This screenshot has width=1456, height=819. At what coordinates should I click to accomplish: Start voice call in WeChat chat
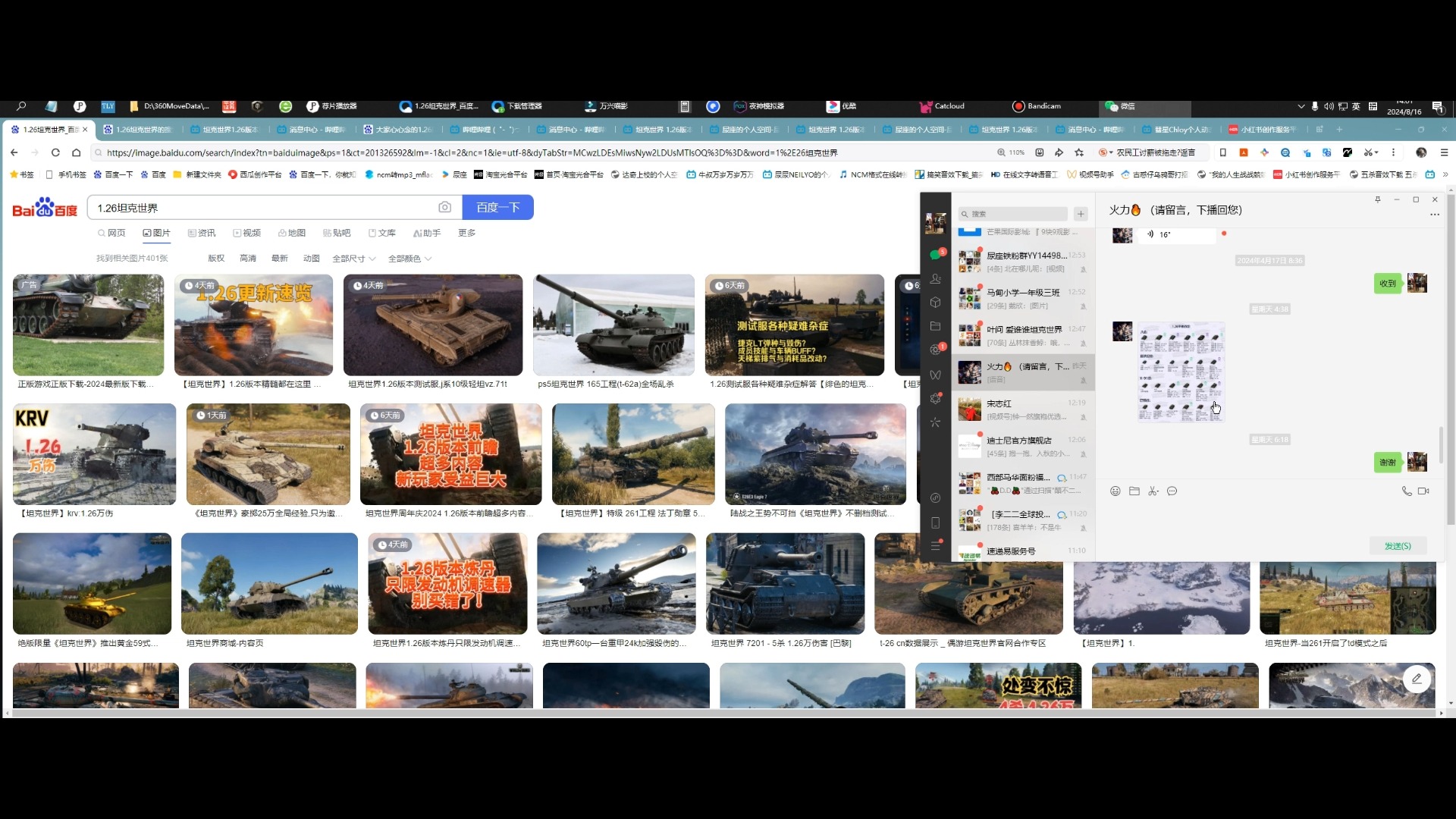click(x=1406, y=491)
